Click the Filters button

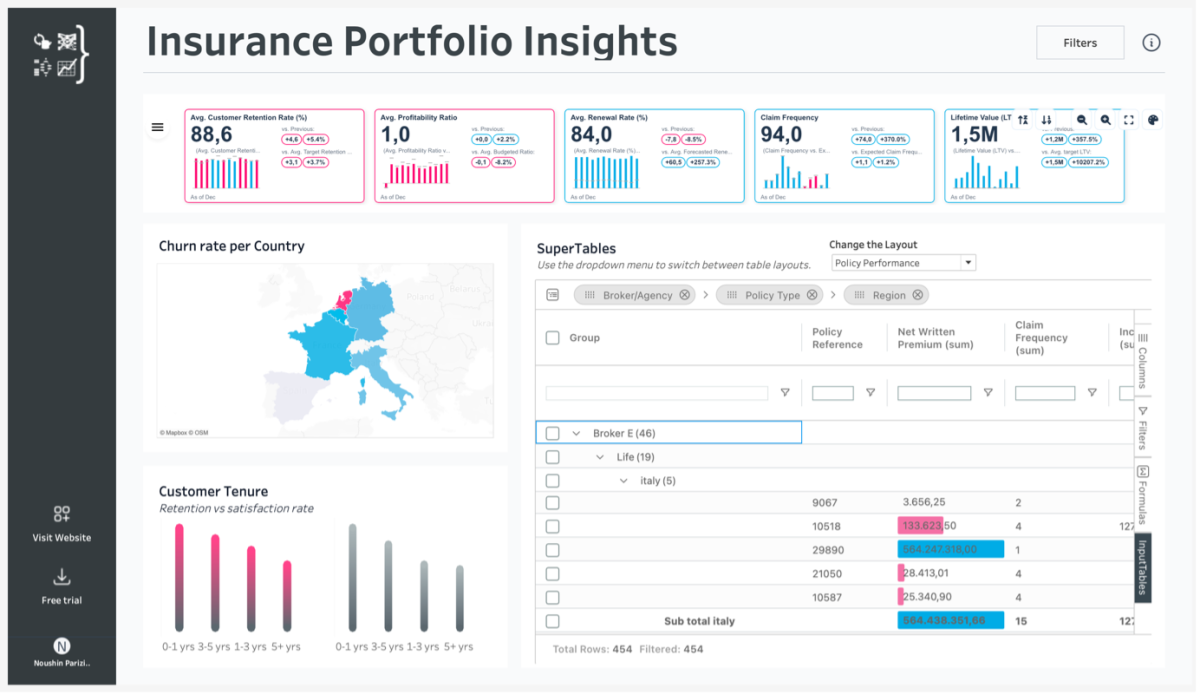tap(1080, 42)
